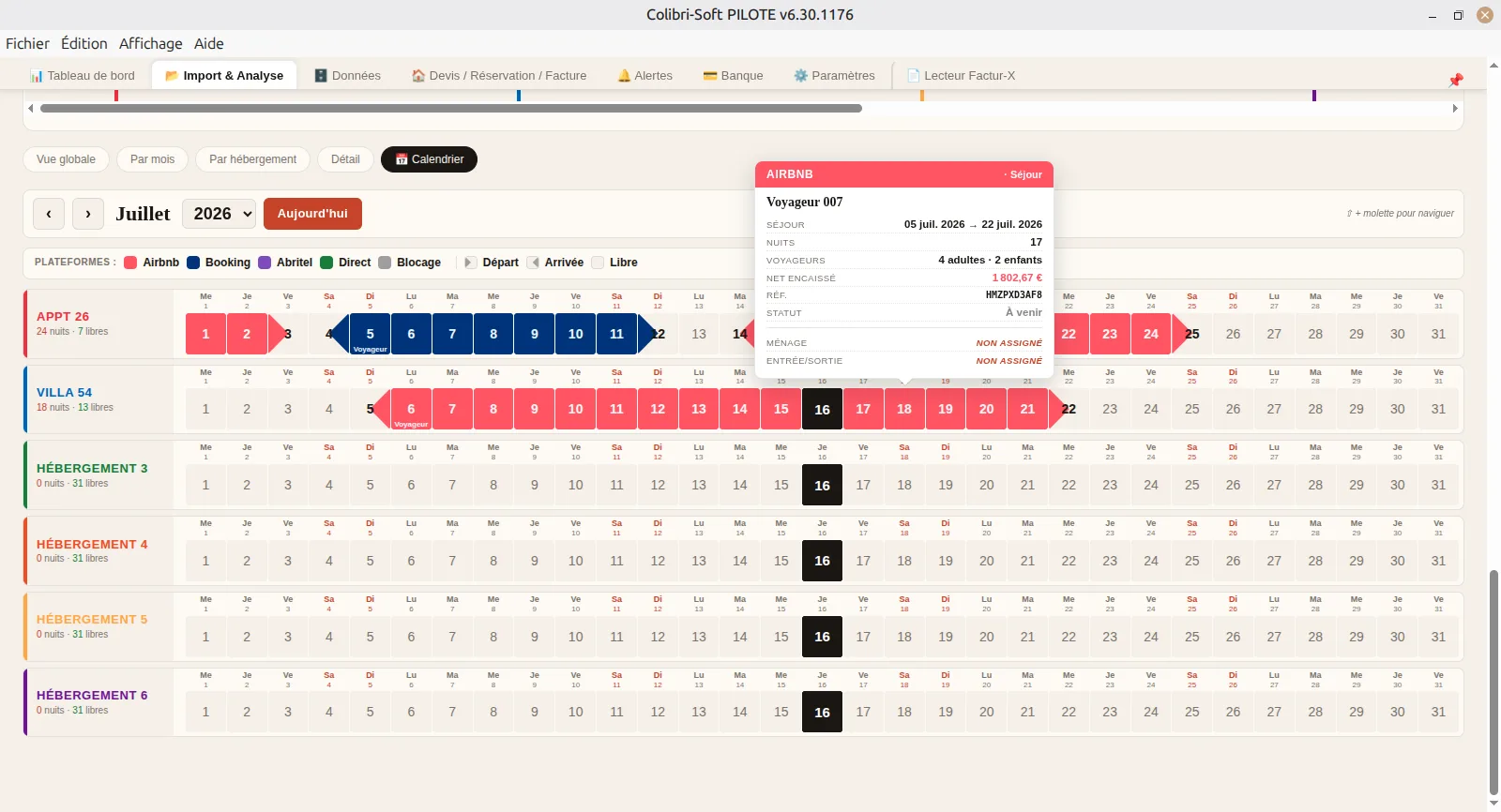Click the Libre legend box
This screenshot has width=1501, height=812.
(x=598, y=263)
